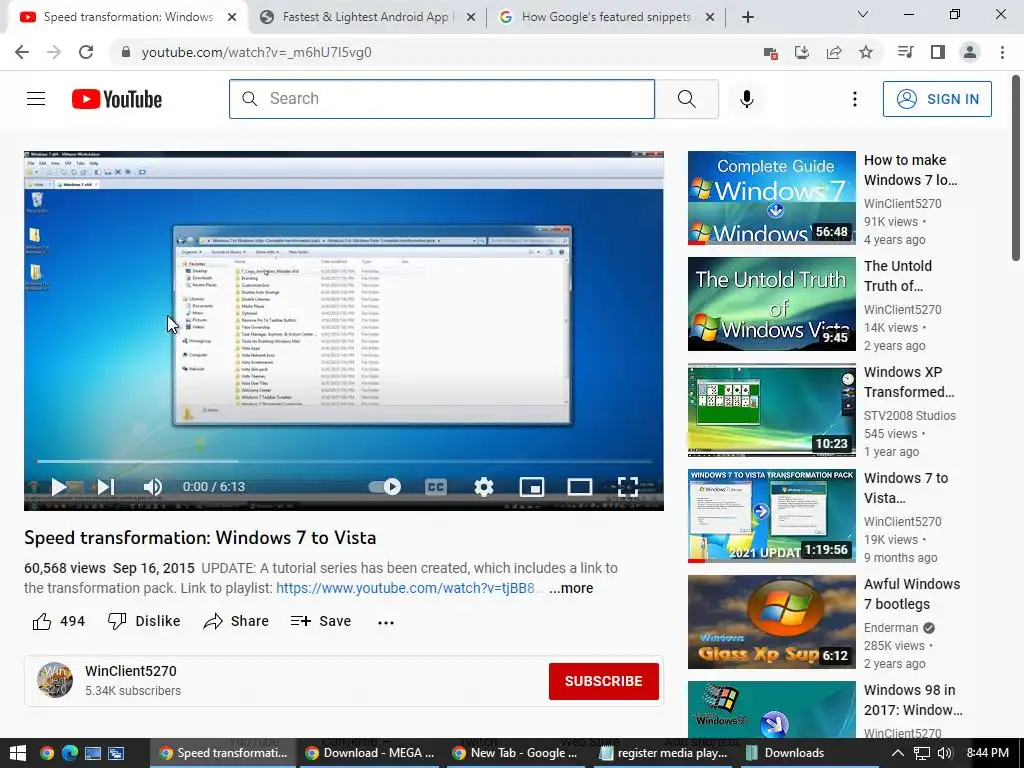Go to YouTube home via the logo
Image resolution: width=1024 pixels, height=768 pixels.
pyautogui.click(x=117, y=99)
